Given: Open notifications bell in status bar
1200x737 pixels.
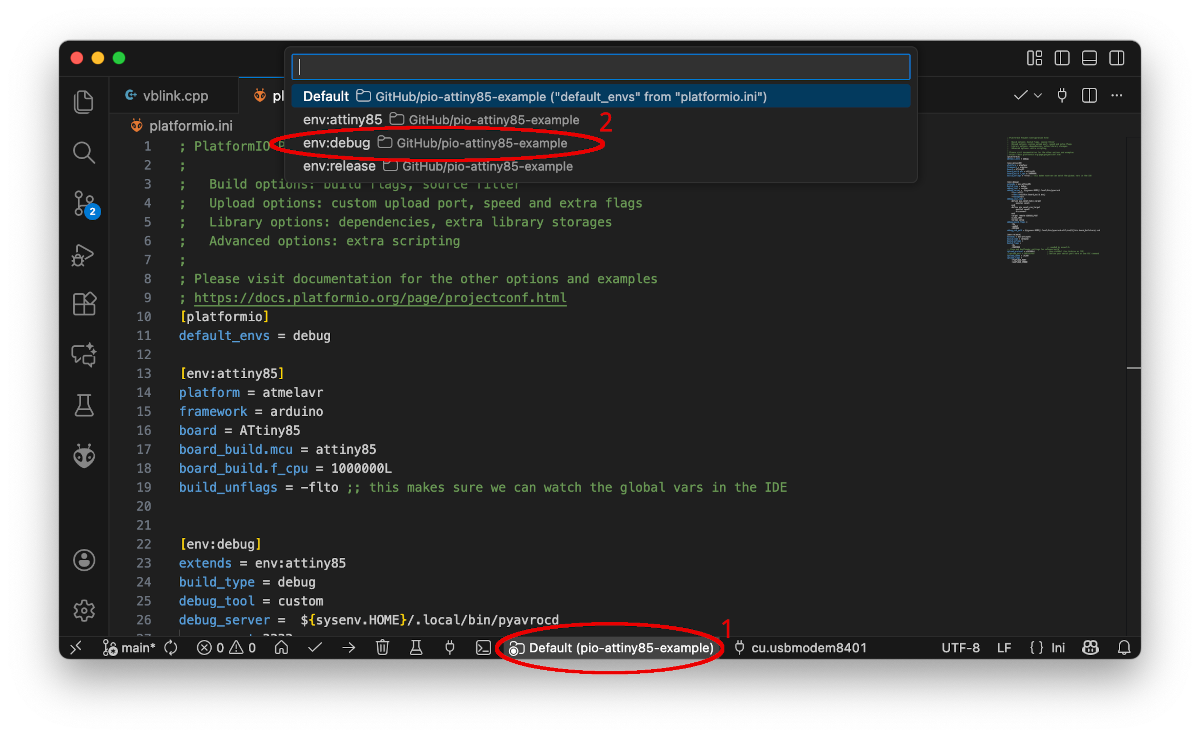Looking at the screenshot, I should [x=1124, y=648].
